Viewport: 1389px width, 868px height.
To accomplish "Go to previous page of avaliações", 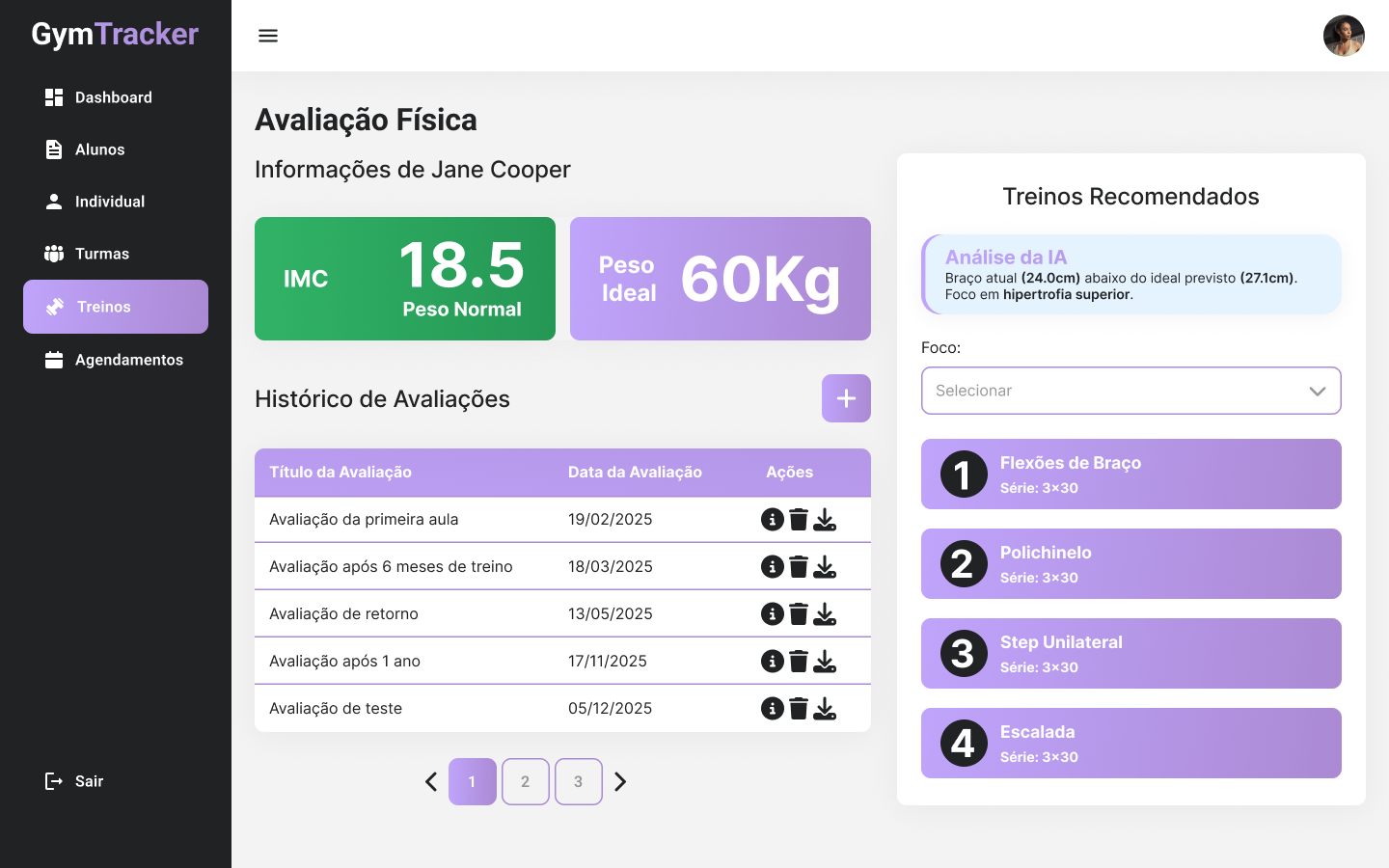I will pyautogui.click(x=431, y=782).
